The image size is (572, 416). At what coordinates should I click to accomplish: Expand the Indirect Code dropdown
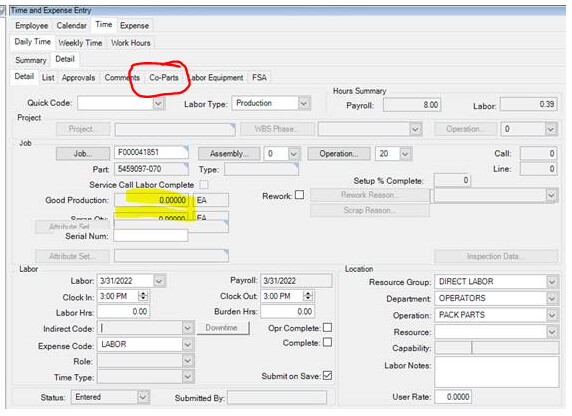187,328
